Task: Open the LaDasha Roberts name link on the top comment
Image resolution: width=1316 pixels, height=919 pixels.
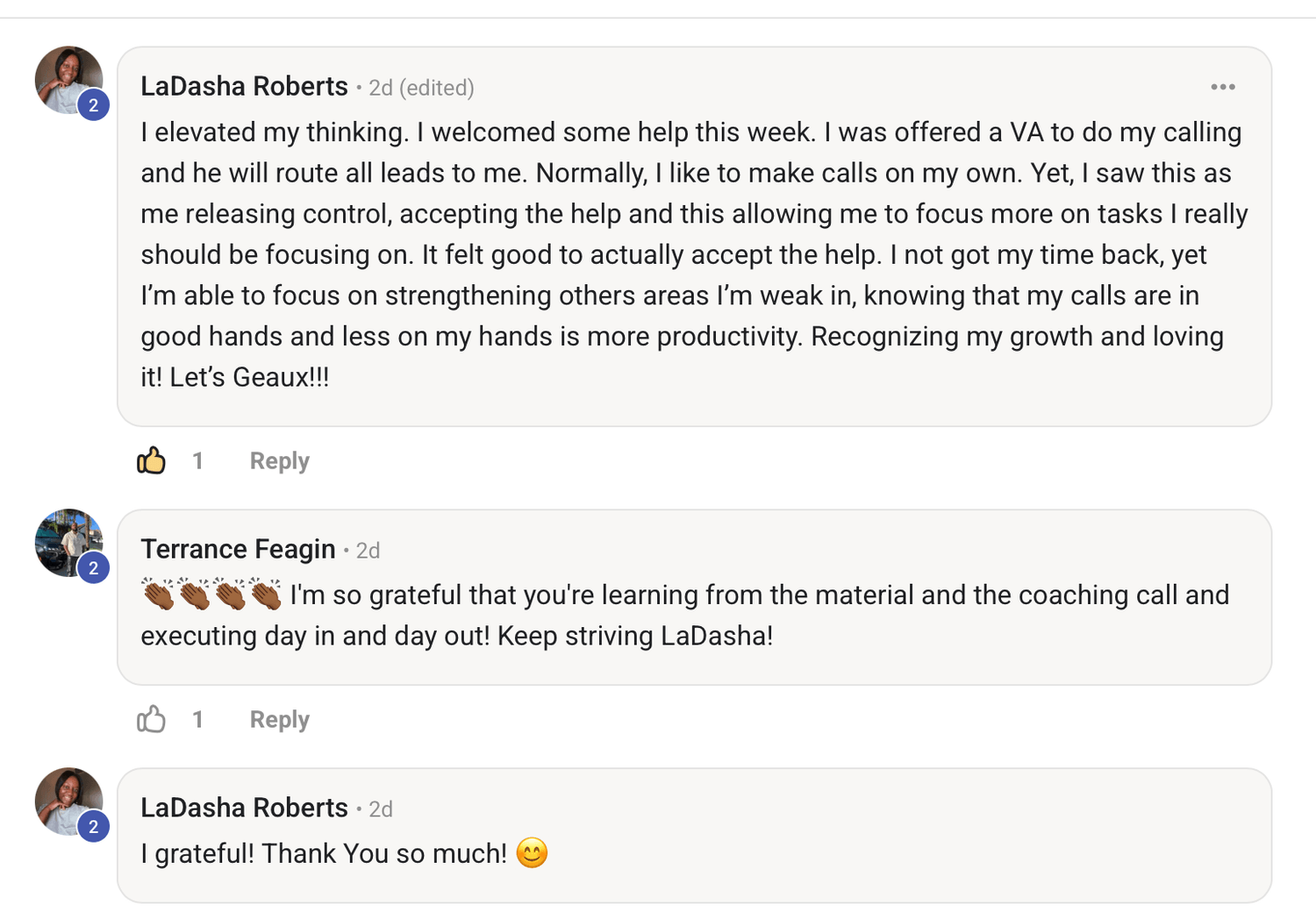Action: point(244,87)
